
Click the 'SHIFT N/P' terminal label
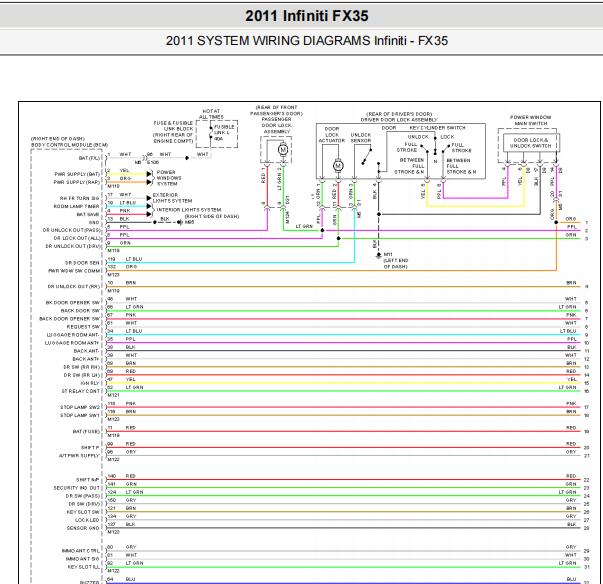coord(88,480)
